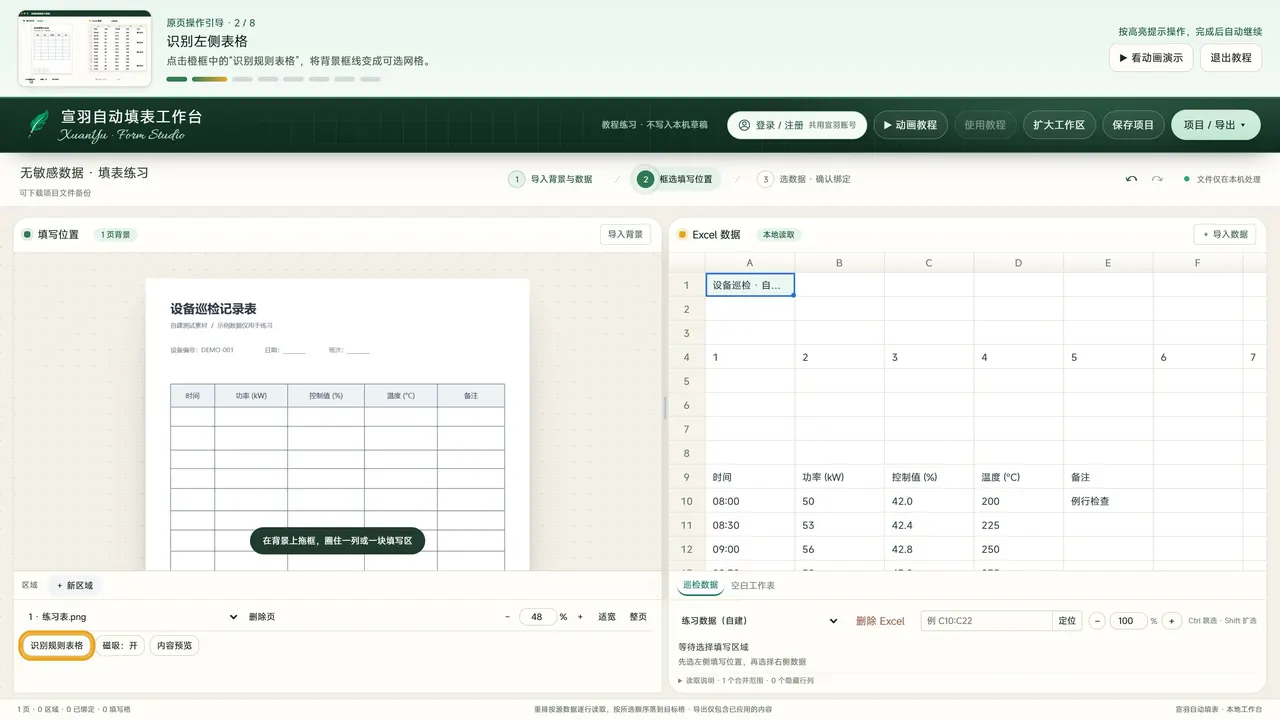Click the cell range input 例 C10:C22
The width and height of the screenshot is (1280, 720).
(986, 621)
